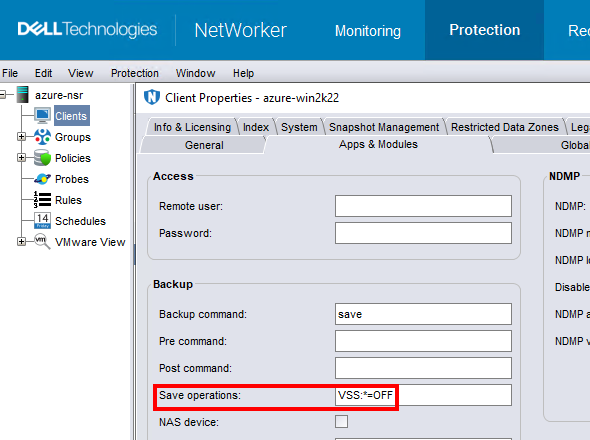Viewport: 590px width, 440px height.
Task: Expand the Groups tree node
Action: coord(21,137)
